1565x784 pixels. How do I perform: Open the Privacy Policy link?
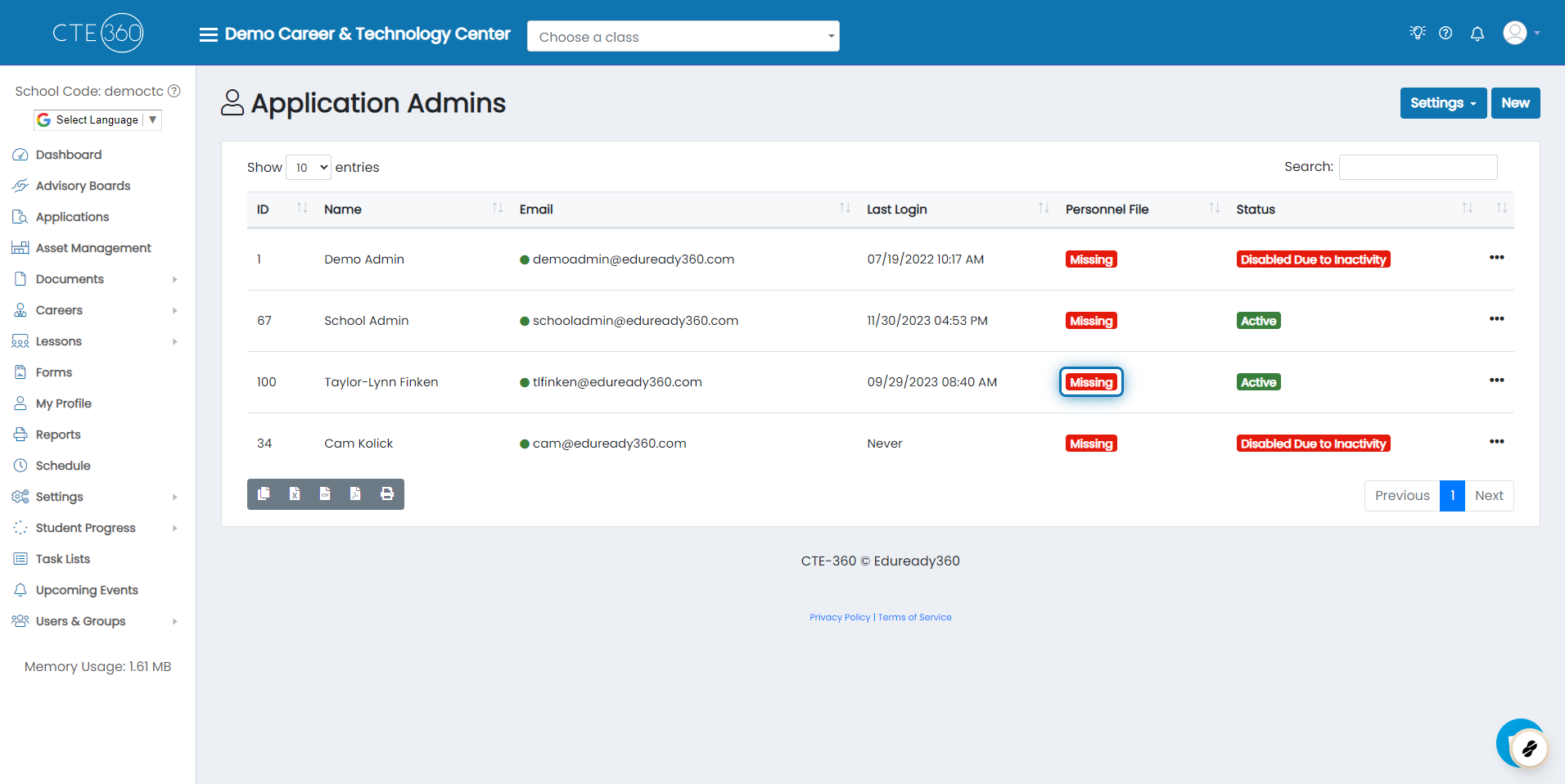(x=840, y=617)
